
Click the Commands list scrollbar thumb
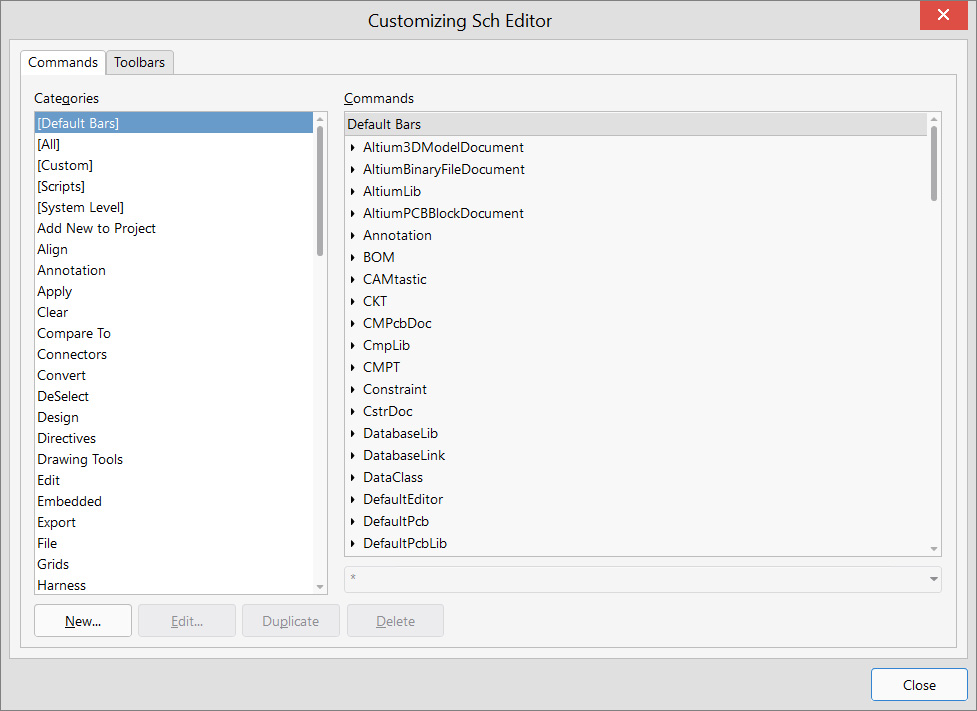click(933, 163)
